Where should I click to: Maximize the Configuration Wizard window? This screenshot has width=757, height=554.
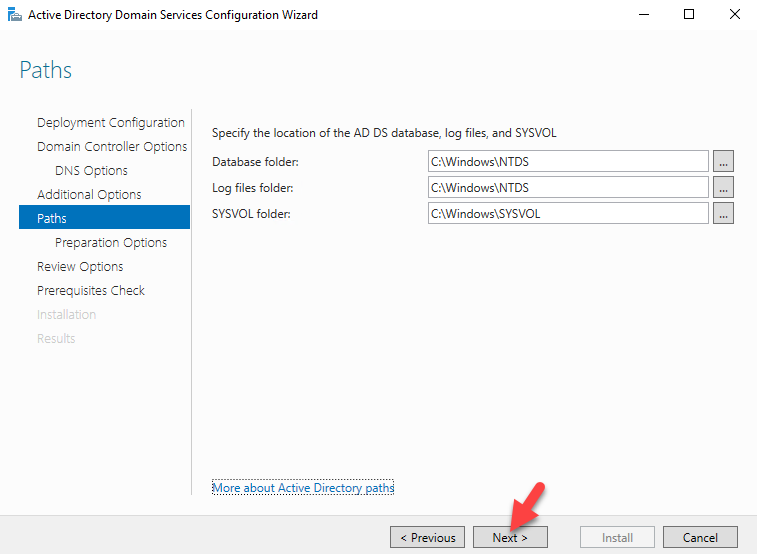coord(689,14)
